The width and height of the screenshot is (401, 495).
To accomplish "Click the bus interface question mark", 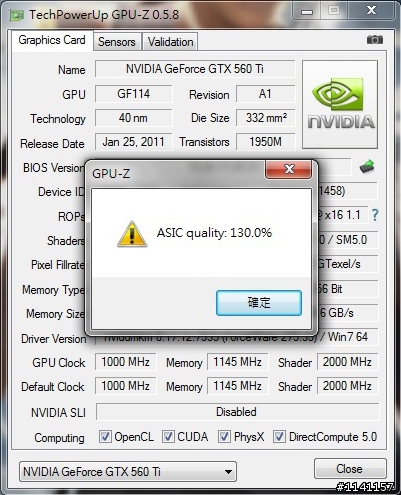I will (x=375, y=215).
